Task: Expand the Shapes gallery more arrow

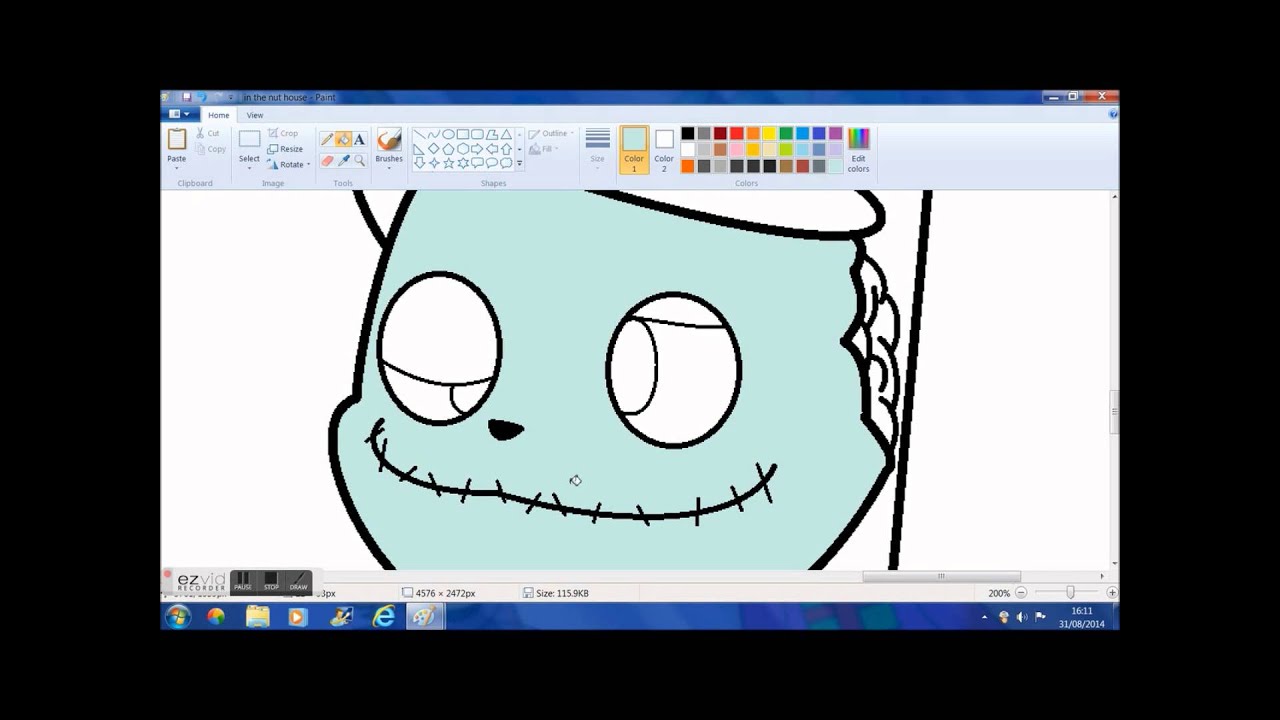Action: coord(519,163)
